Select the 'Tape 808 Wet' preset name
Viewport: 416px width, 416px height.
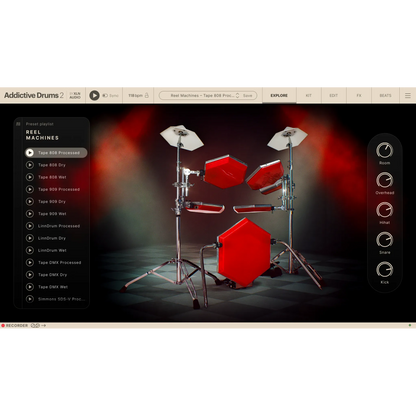(52, 177)
